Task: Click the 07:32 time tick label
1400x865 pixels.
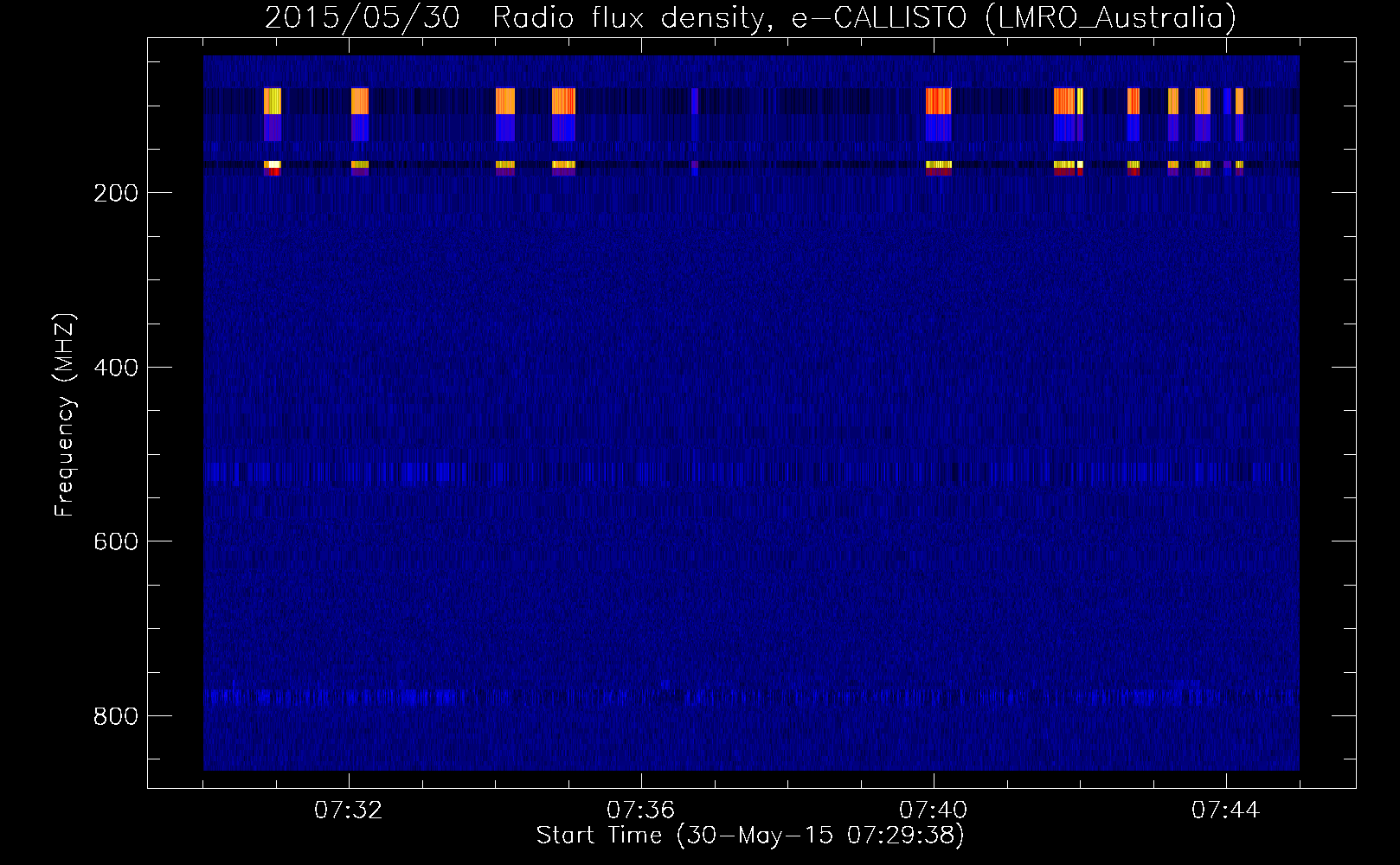Action: coord(349,810)
